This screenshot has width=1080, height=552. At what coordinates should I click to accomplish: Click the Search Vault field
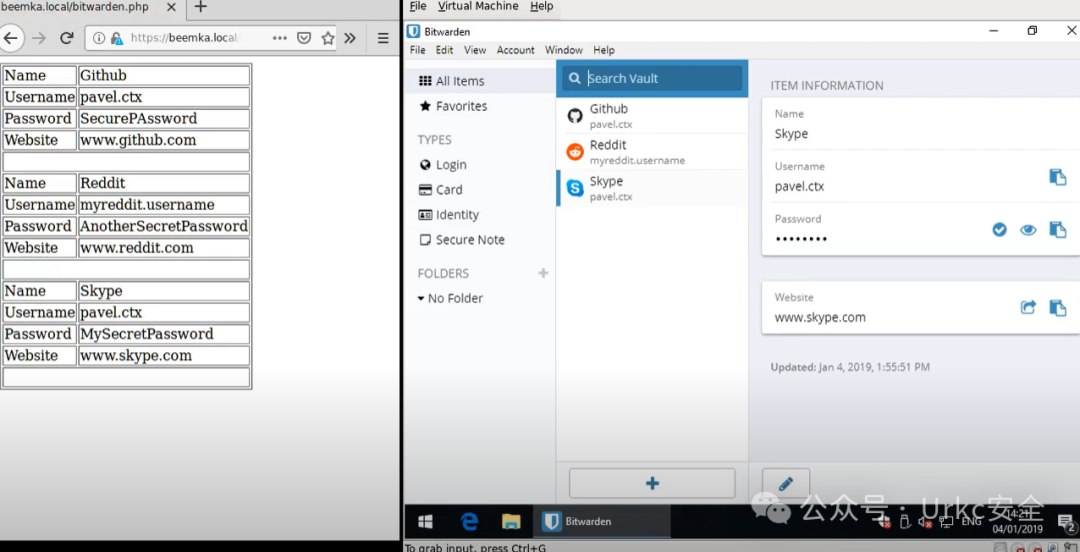(652, 79)
